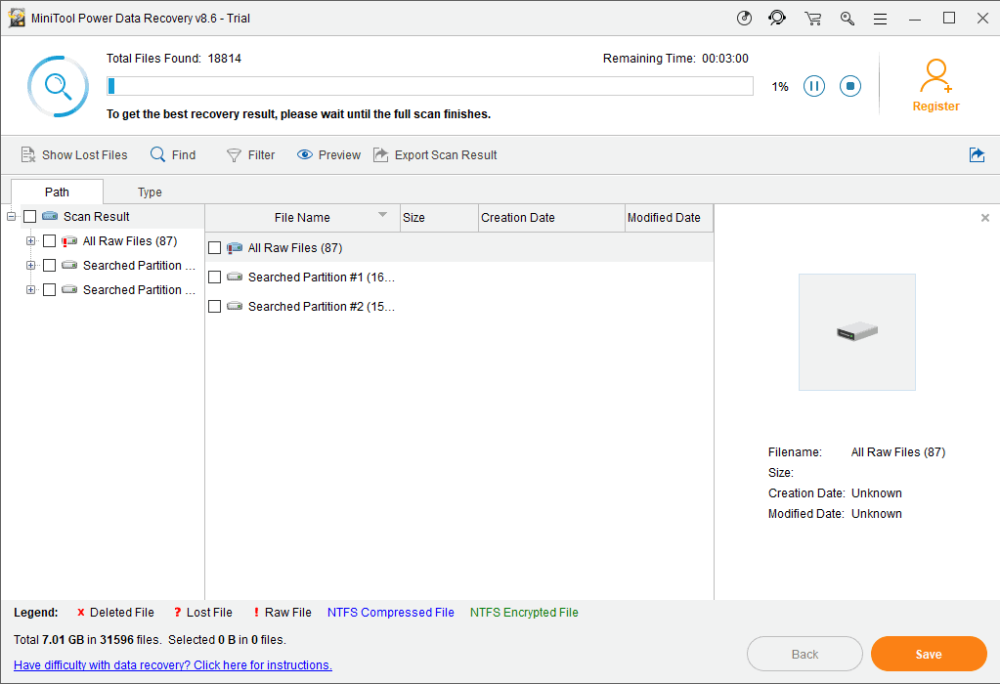This screenshot has height=684, width=1000.
Task: Check Searched Partition #1 checkbox in list
Action: pos(215,277)
